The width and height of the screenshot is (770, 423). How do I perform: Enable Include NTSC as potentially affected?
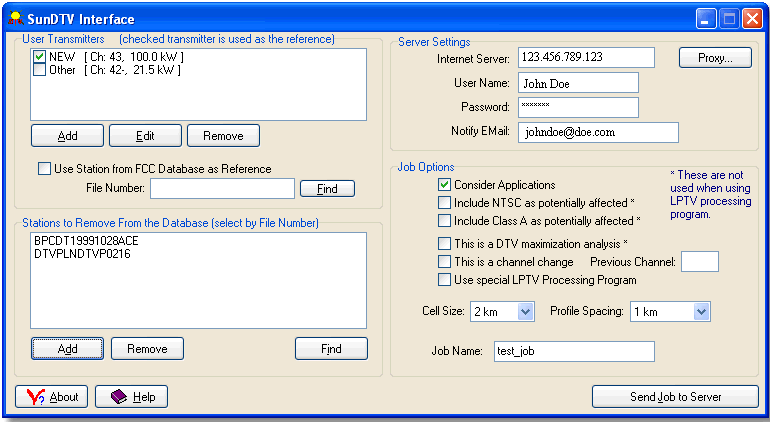point(444,203)
